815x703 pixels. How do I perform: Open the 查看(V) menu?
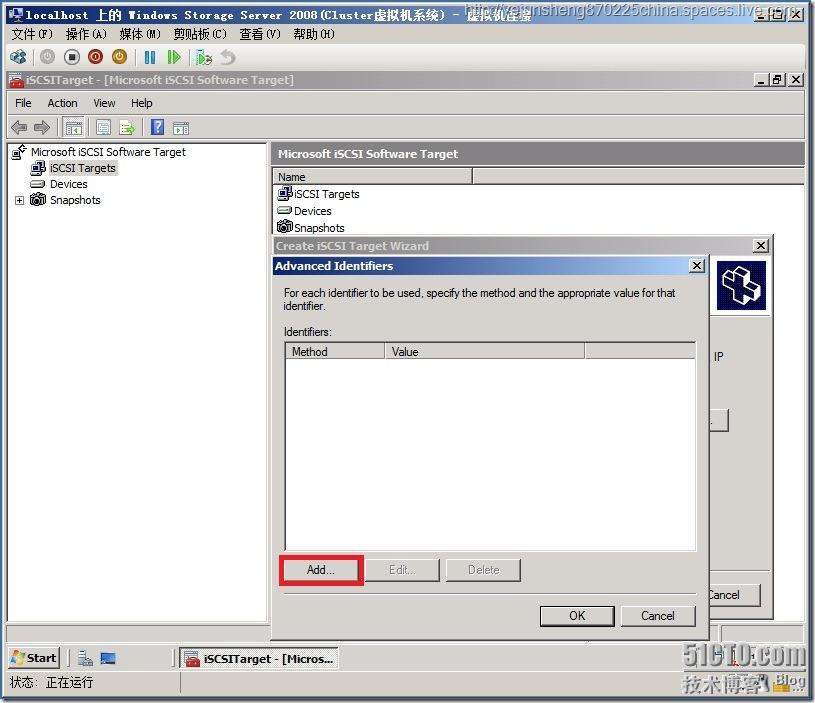(x=260, y=34)
